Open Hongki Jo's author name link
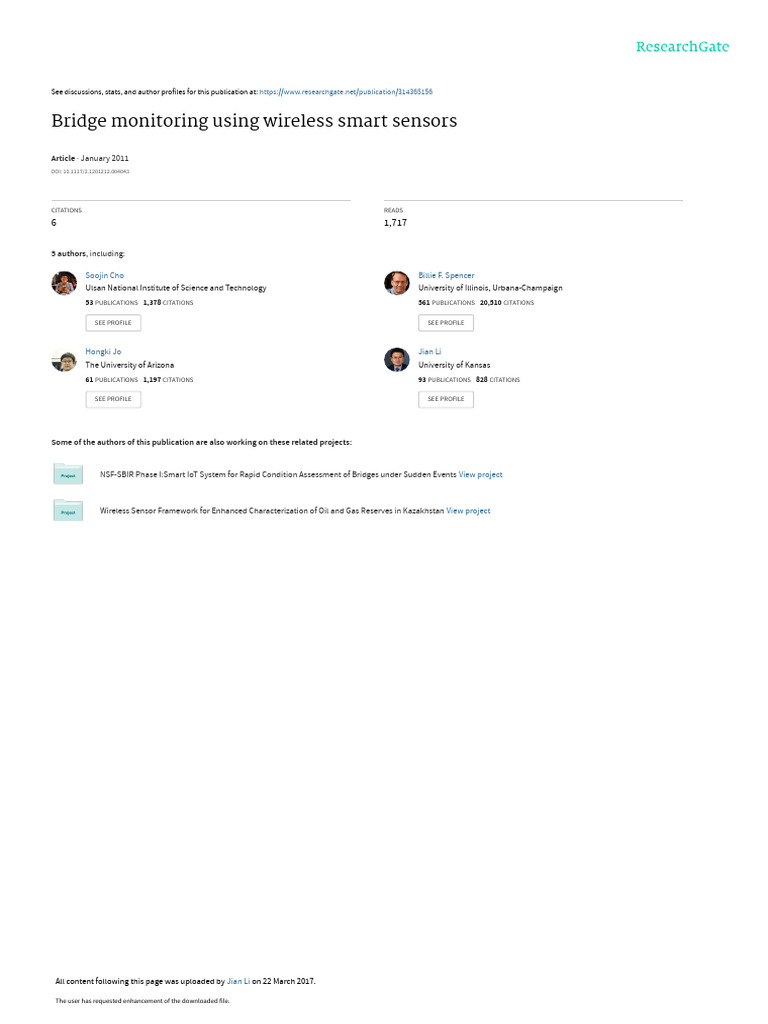Screen dimensions: 768x1024 point(103,352)
